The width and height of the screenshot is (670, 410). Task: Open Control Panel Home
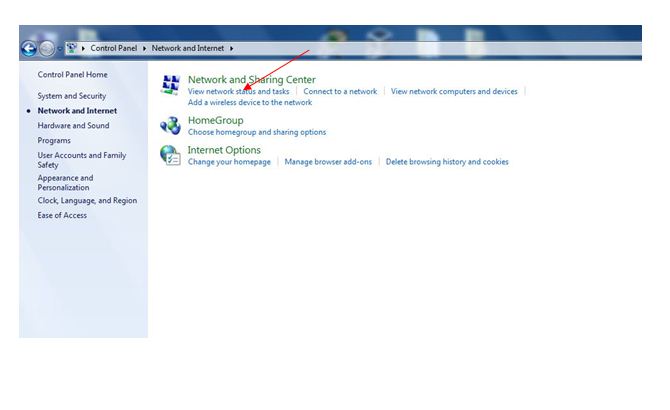pos(72,74)
